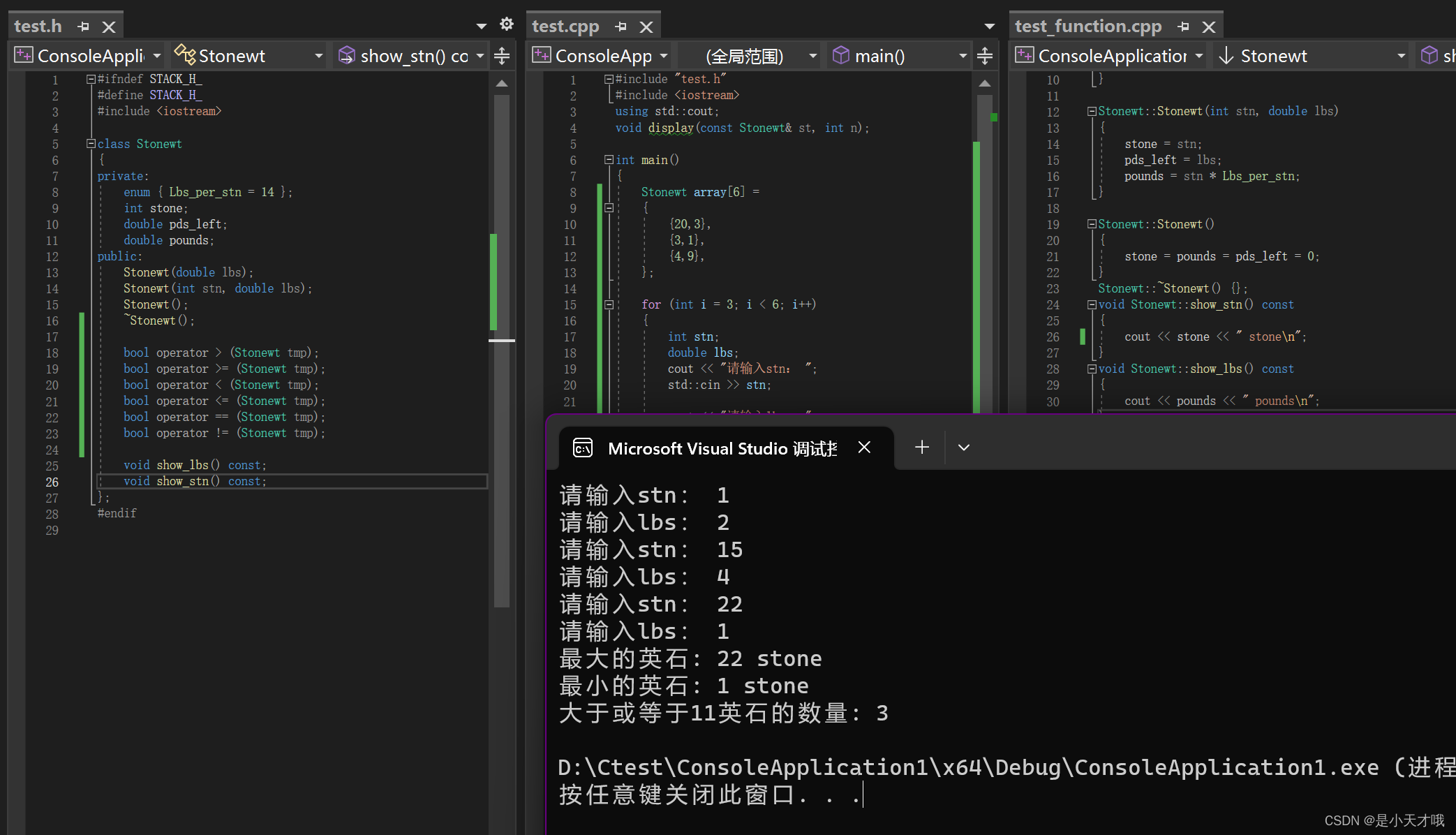
Task: Click the project icon in test_function.cpp navbar
Action: [x=1025, y=55]
